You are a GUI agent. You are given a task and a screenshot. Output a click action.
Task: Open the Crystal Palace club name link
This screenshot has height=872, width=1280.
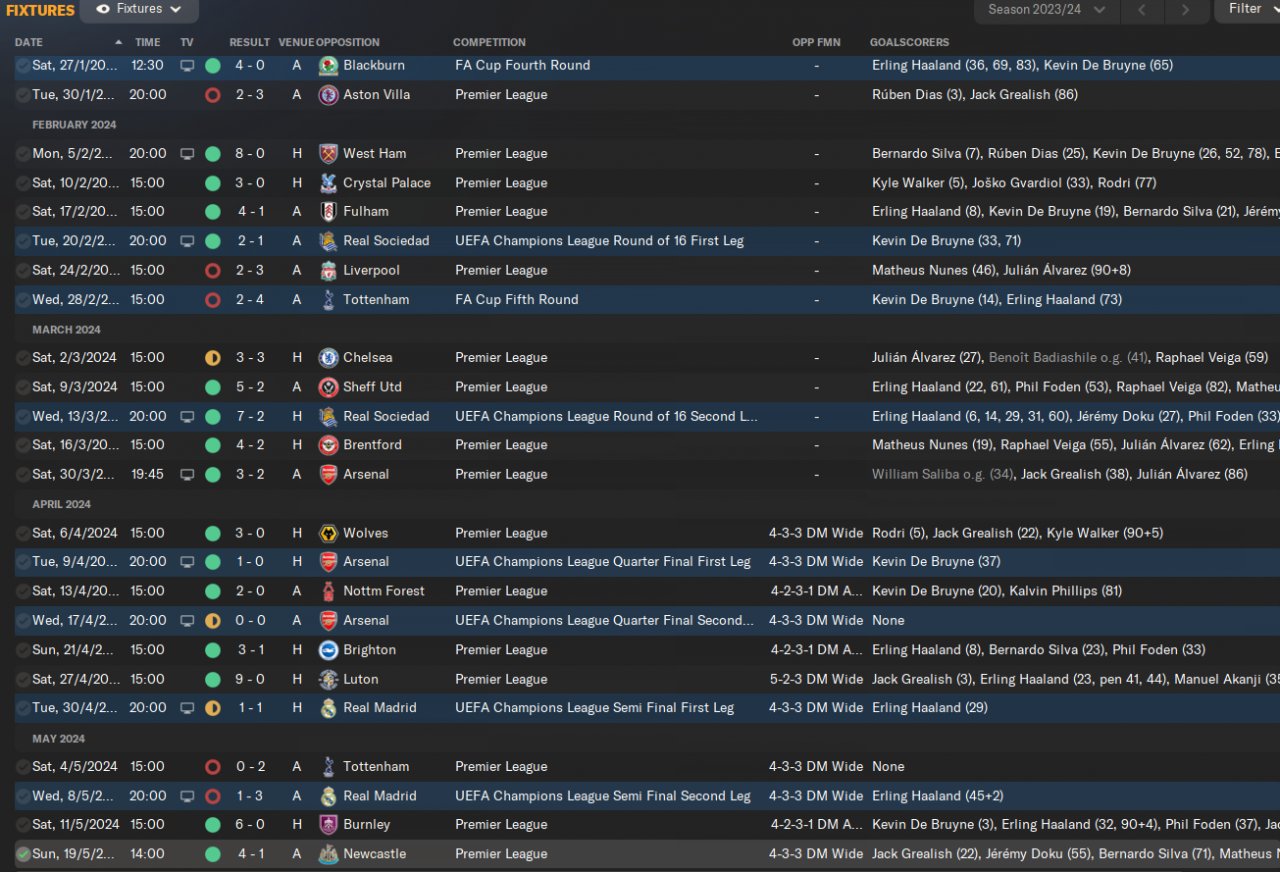coord(387,183)
